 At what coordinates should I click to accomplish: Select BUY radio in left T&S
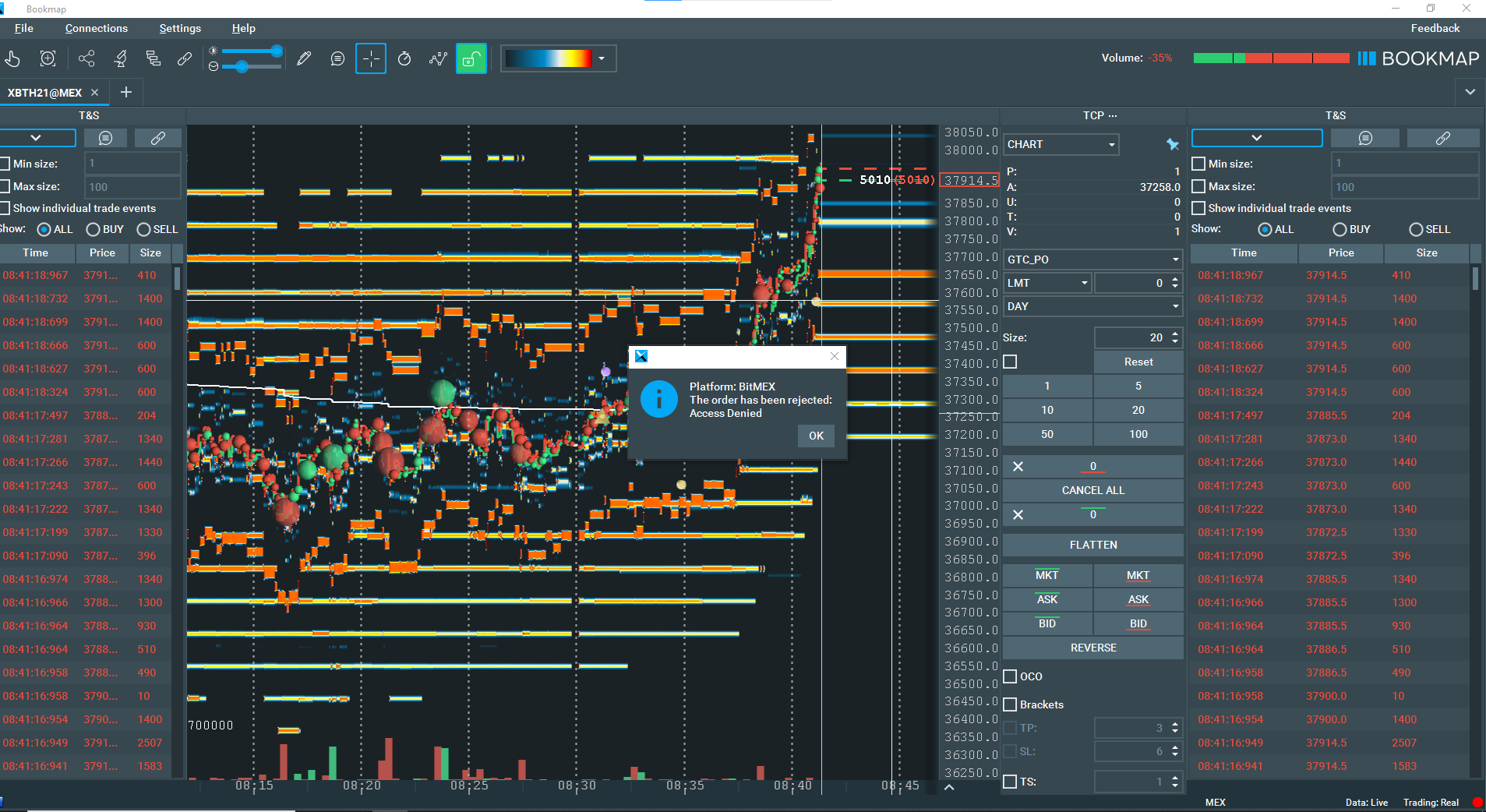(x=94, y=229)
